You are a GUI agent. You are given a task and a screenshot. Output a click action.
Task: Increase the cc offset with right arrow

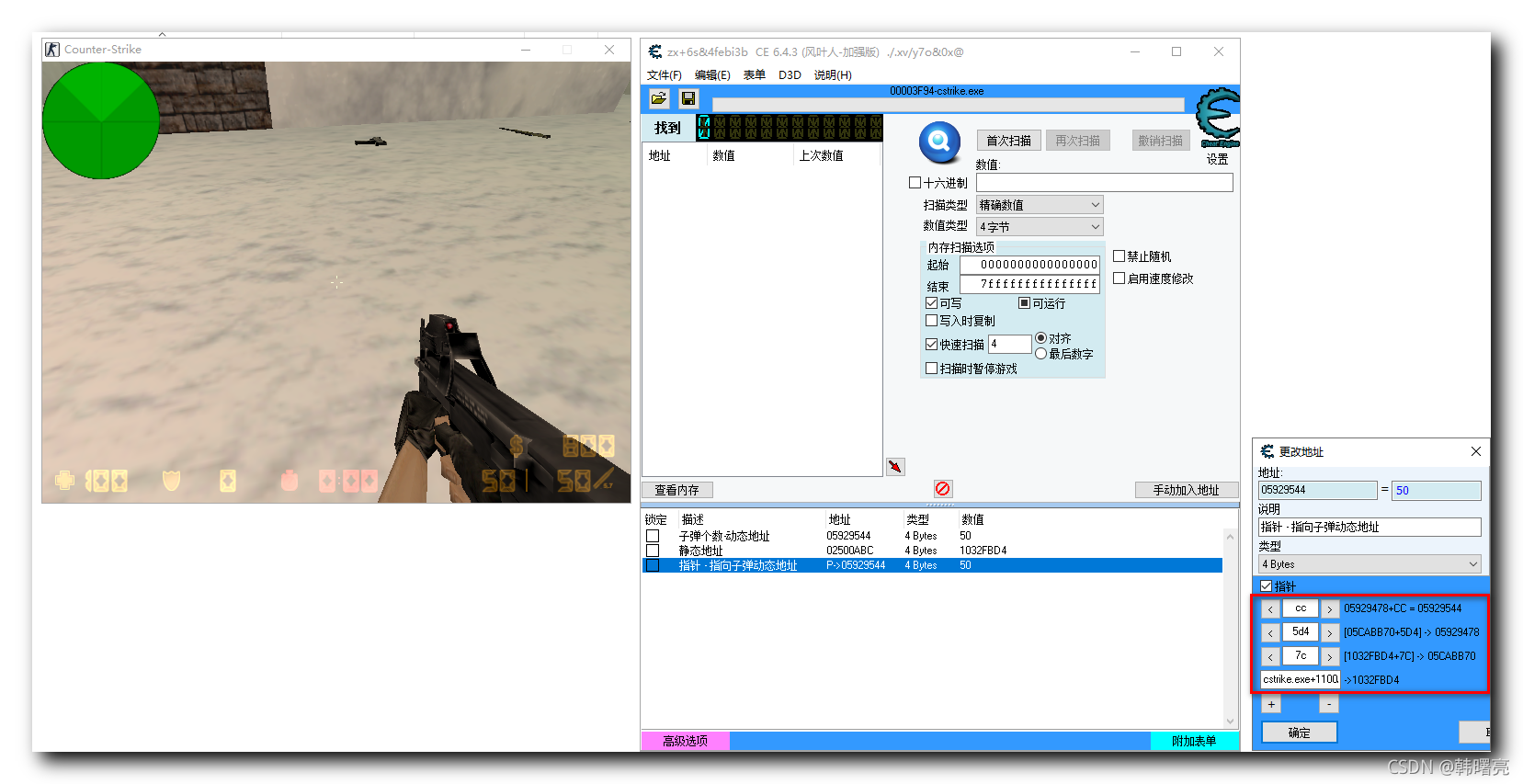click(1329, 608)
